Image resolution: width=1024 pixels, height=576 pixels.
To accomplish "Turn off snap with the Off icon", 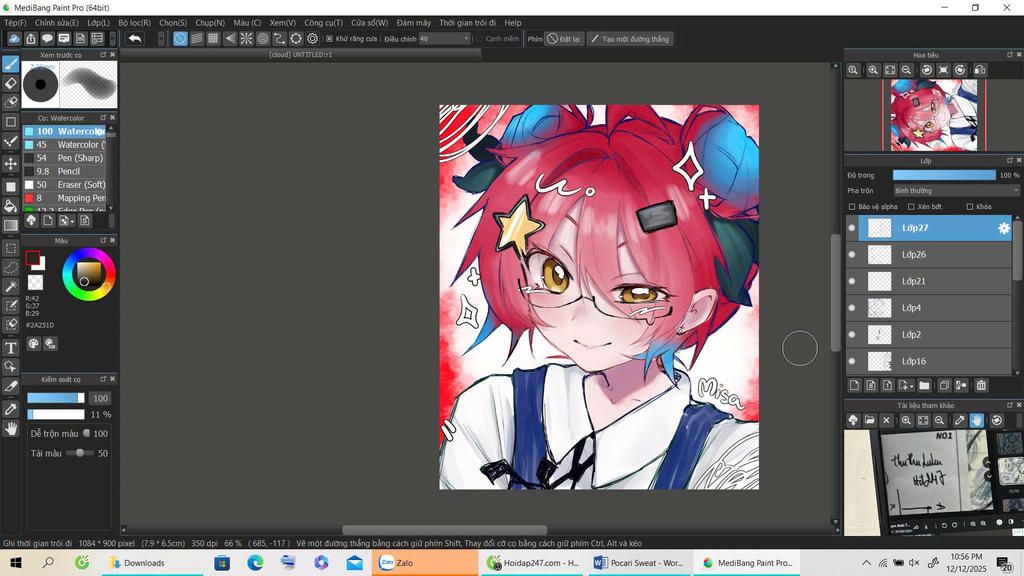I will 180,39.
